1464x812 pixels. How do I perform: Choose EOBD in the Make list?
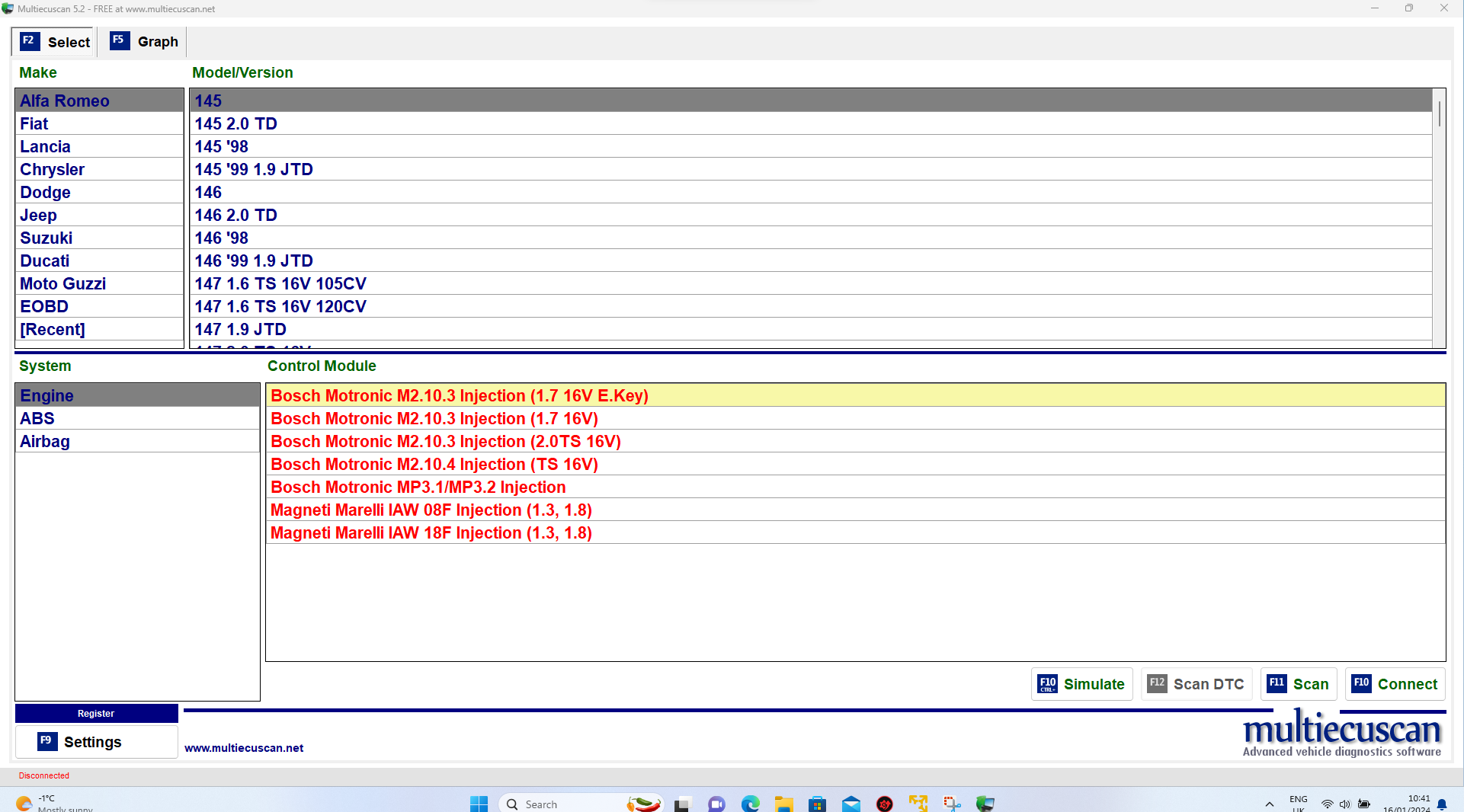coord(99,306)
